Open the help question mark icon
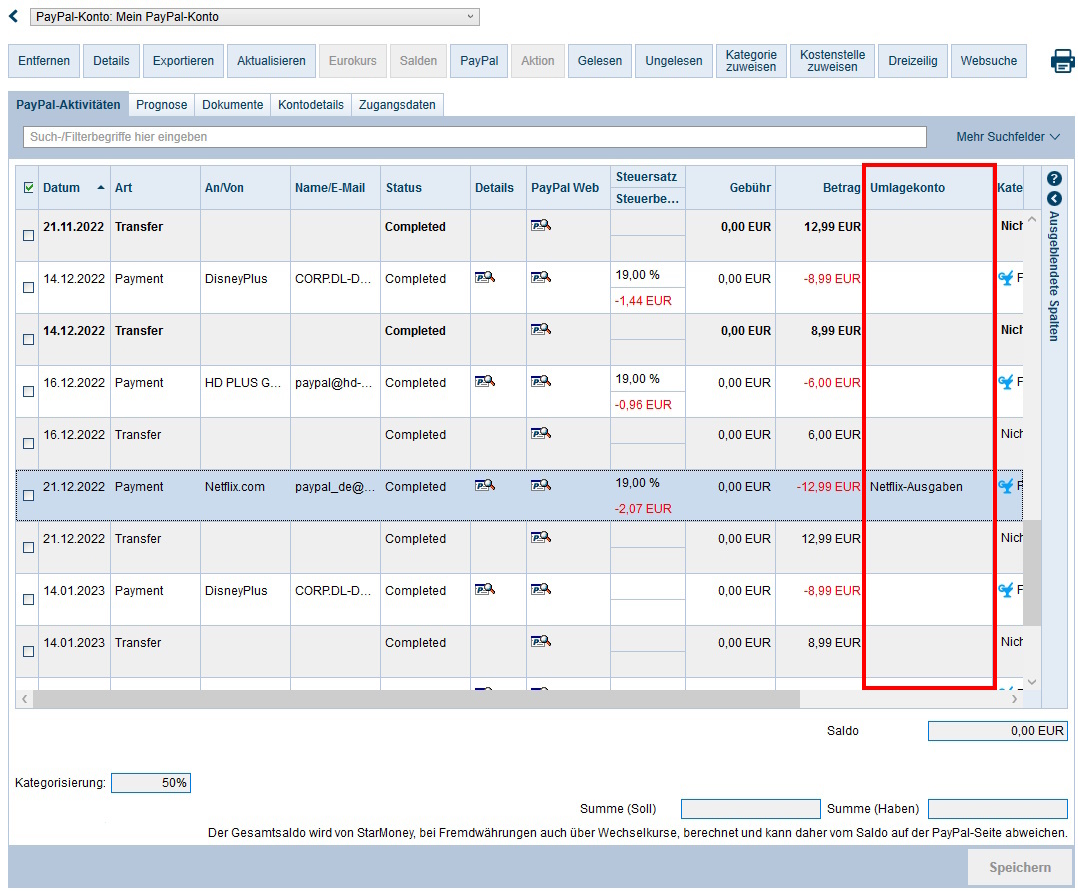 tap(1053, 178)
